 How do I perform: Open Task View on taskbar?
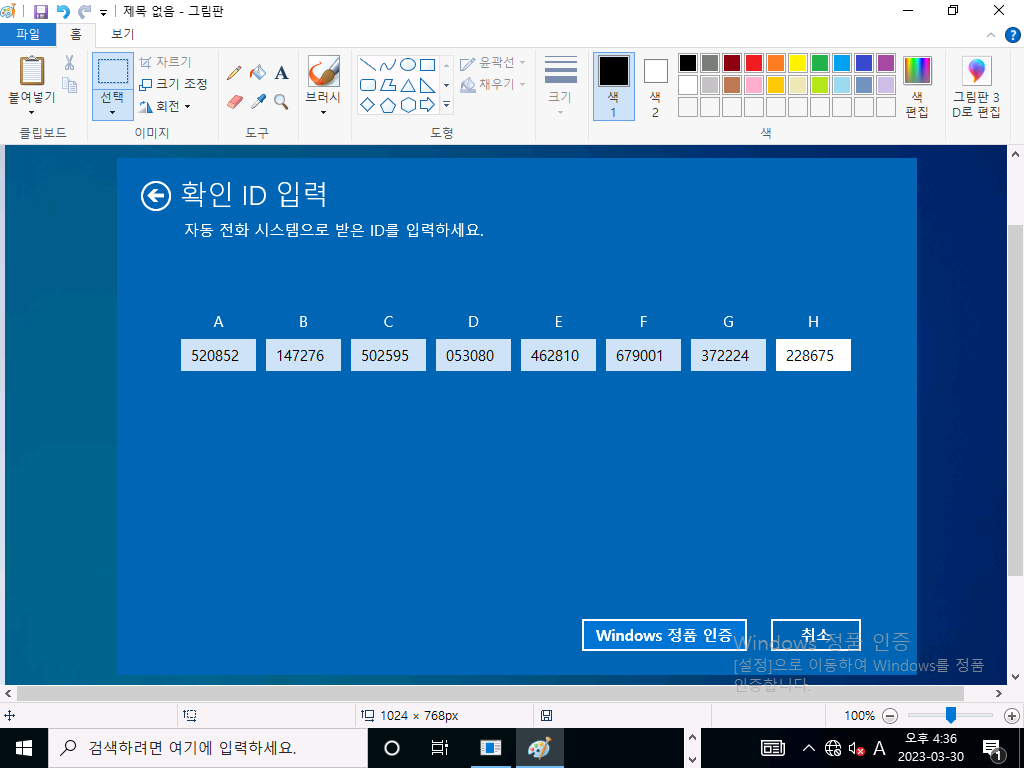440,748
